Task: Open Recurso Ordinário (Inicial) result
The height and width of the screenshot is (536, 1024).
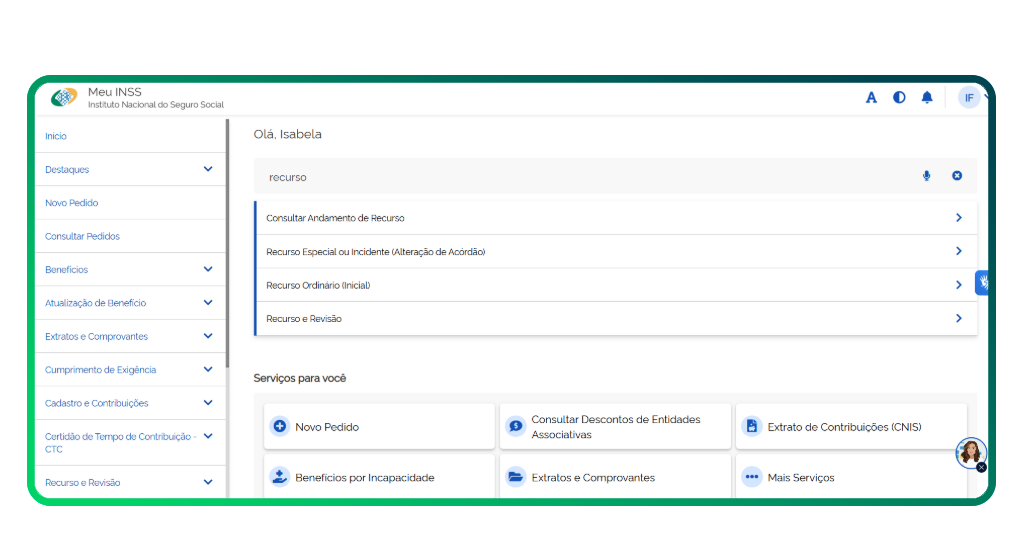Action: (616, 285)
